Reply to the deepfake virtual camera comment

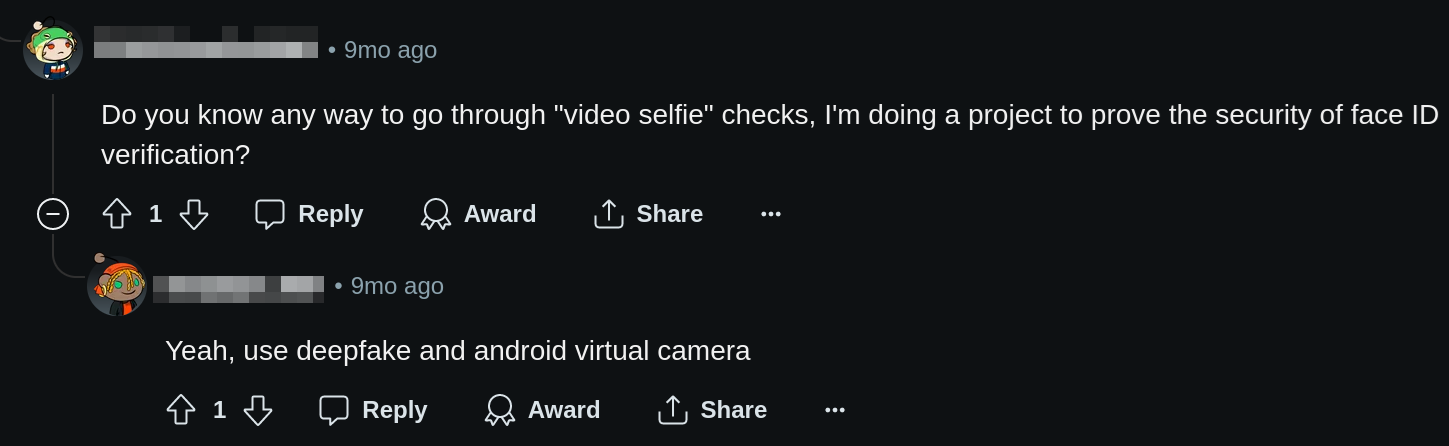tap(374, 410)
